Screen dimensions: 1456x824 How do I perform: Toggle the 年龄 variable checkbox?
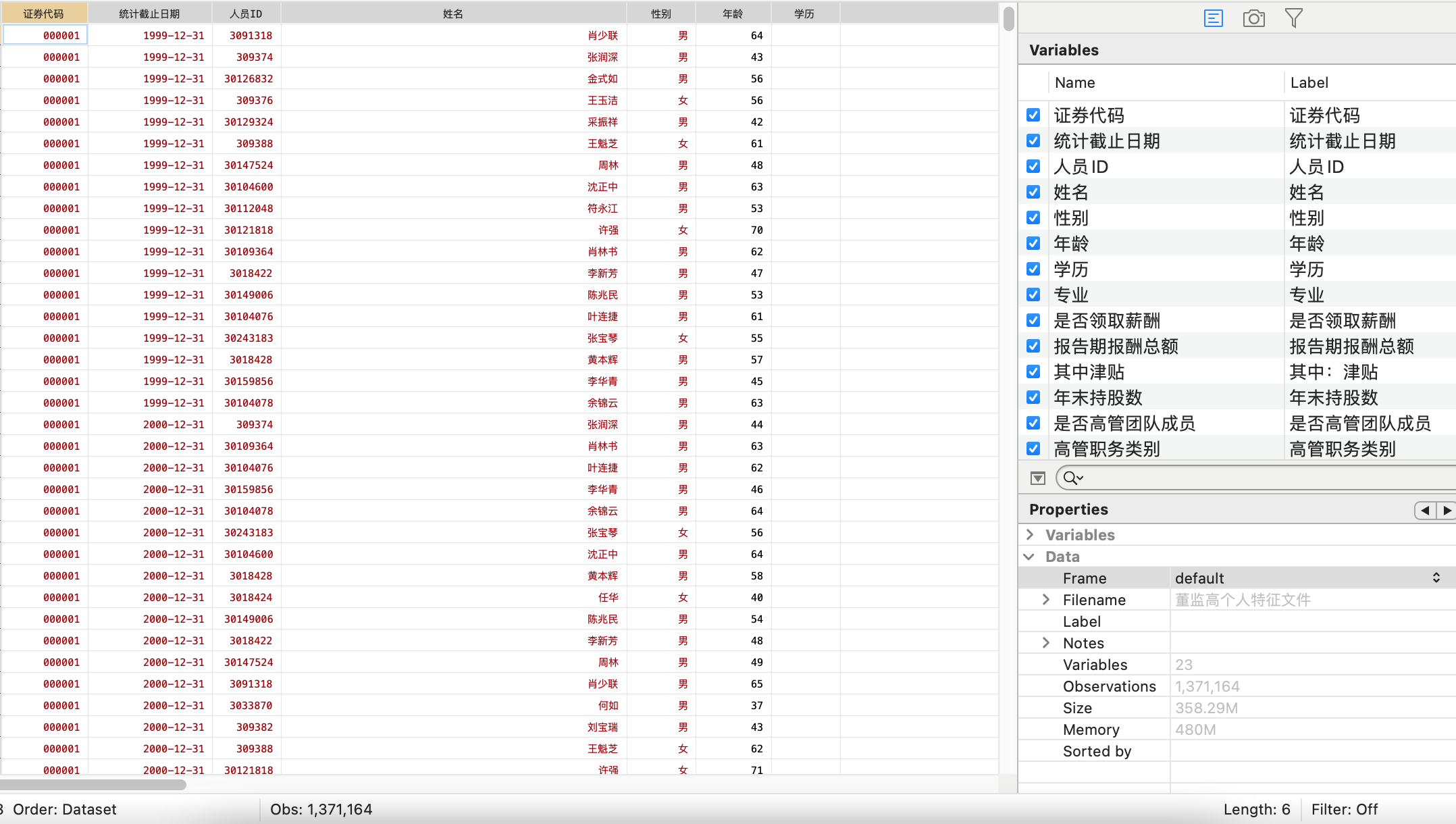[1033, 243]
